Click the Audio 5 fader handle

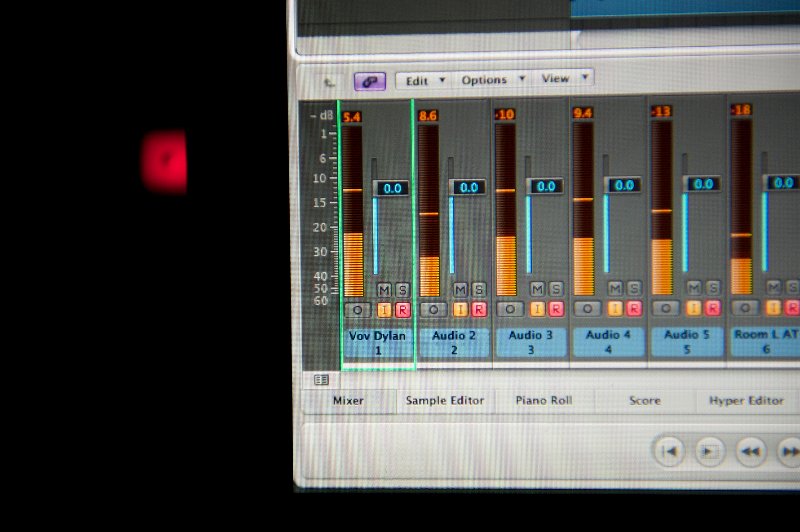(x=703, y=184)
